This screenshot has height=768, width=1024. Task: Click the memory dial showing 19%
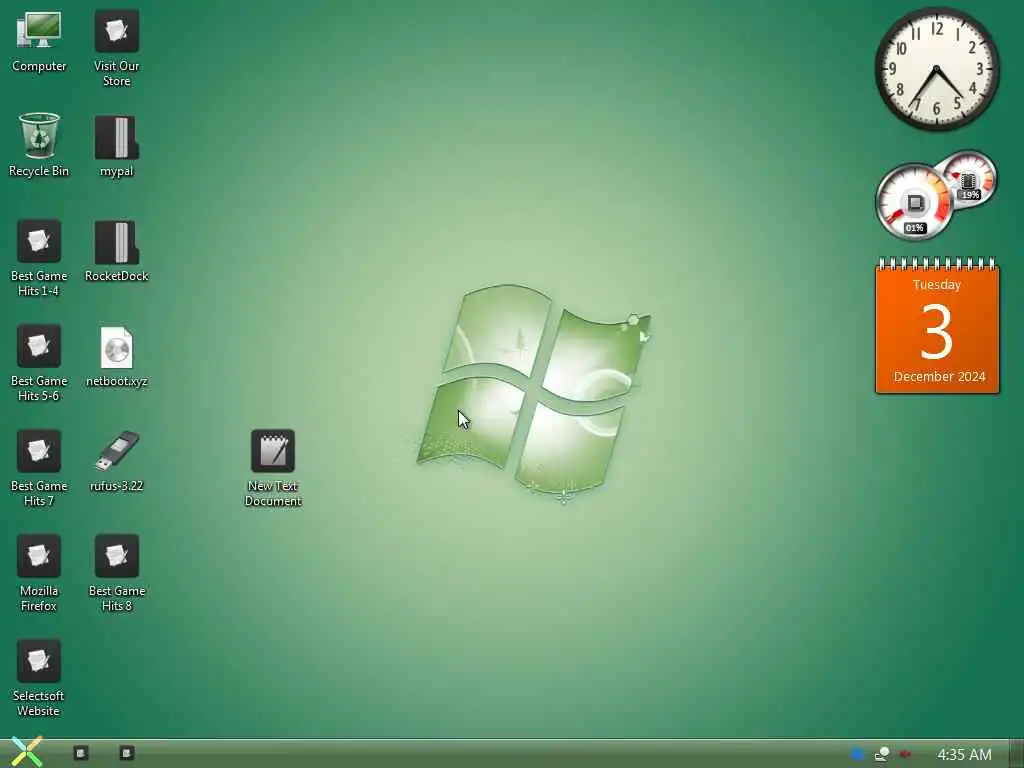pyautogui.click(x=969, y=179)
